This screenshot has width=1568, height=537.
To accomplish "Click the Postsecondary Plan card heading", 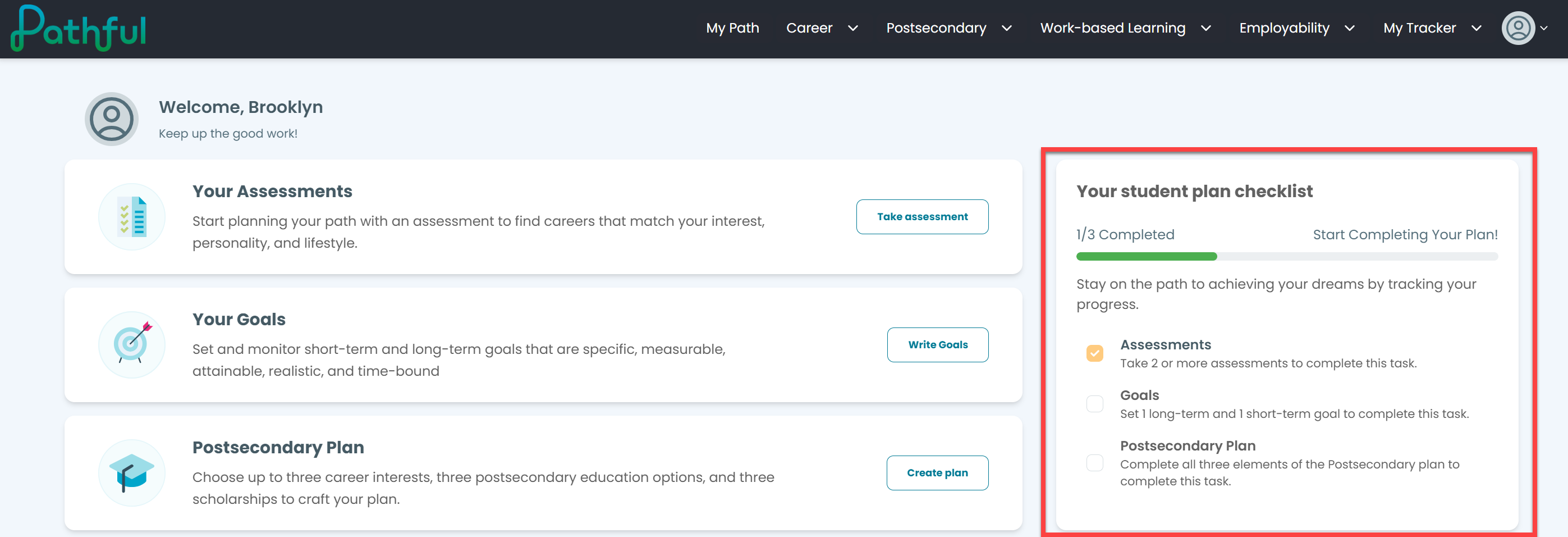I will coord(278,447).
